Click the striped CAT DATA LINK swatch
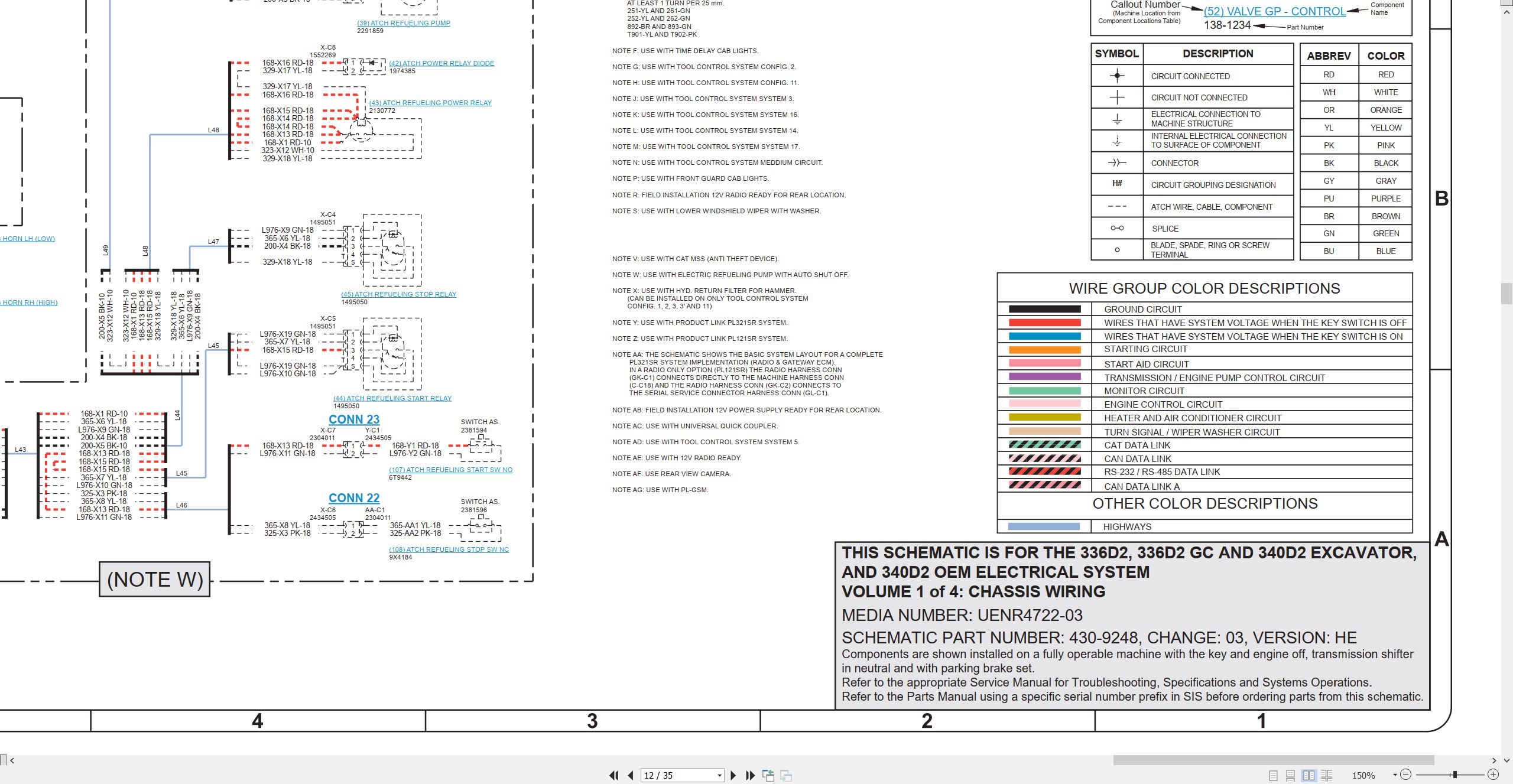The image size is (1513, 784). 1044,445
